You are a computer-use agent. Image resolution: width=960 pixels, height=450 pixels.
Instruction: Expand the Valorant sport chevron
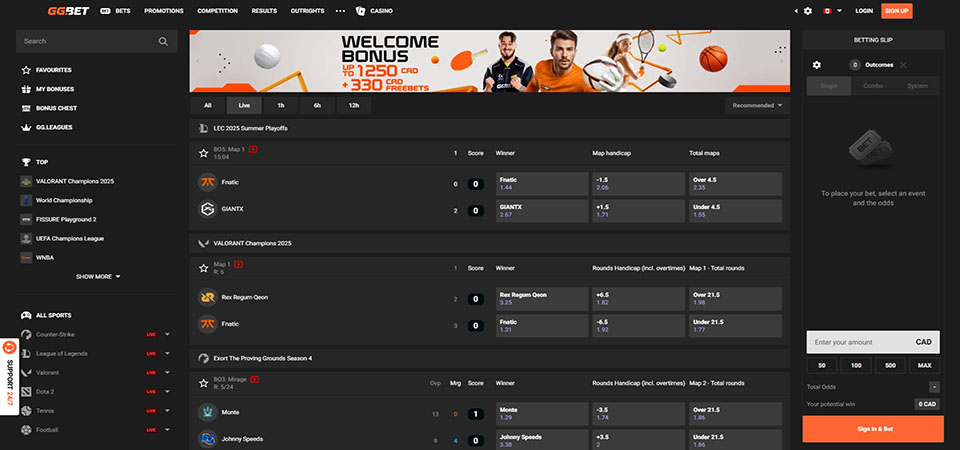167,372
